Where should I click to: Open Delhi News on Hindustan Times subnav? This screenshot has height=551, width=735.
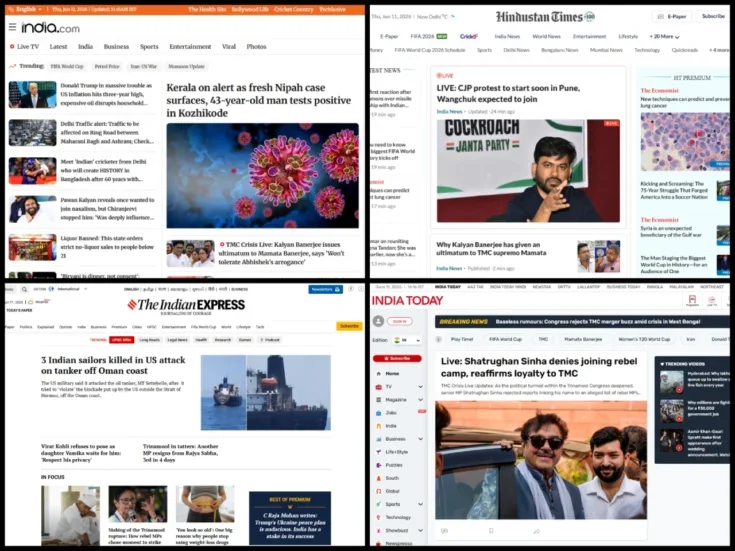516,50
